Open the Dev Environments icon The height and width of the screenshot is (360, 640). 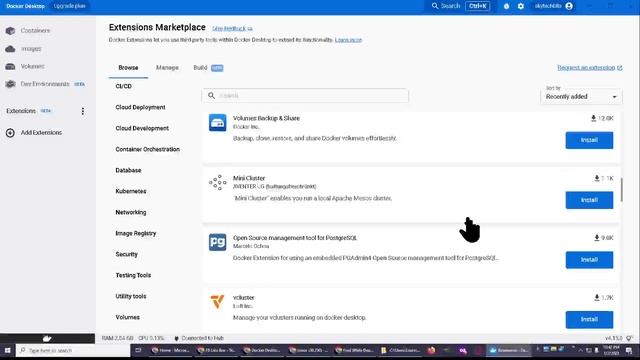(x=10, y=84)
